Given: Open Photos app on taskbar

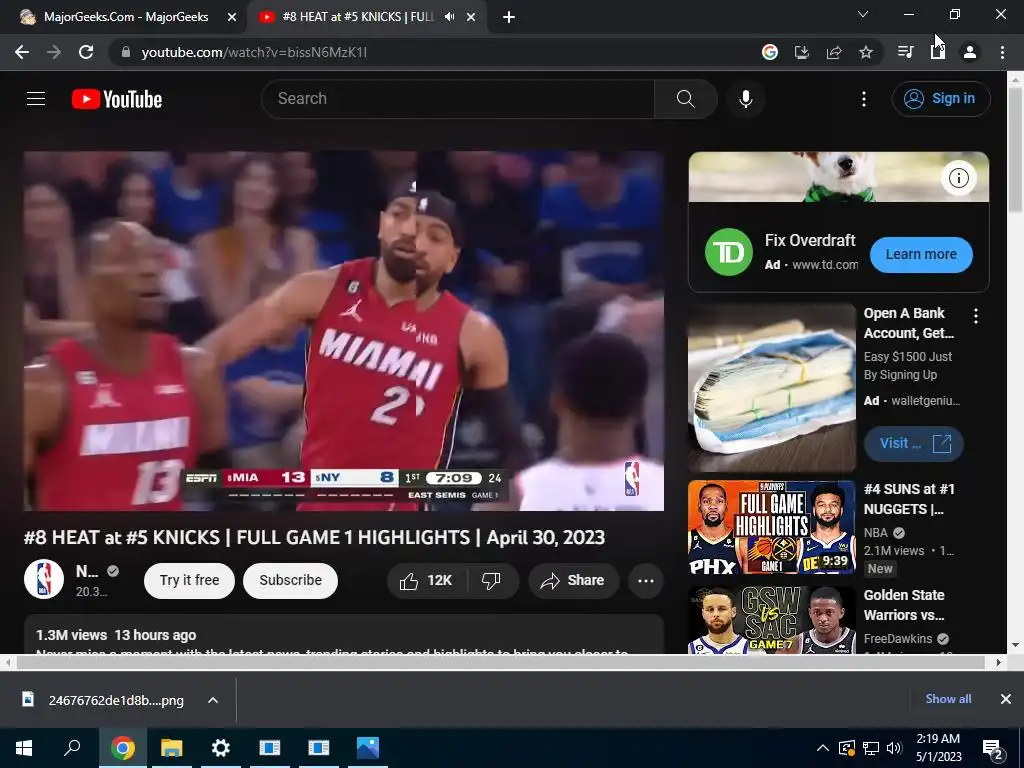Looking at the screenshot, I should pyautogui.click(x=368, y=748).
